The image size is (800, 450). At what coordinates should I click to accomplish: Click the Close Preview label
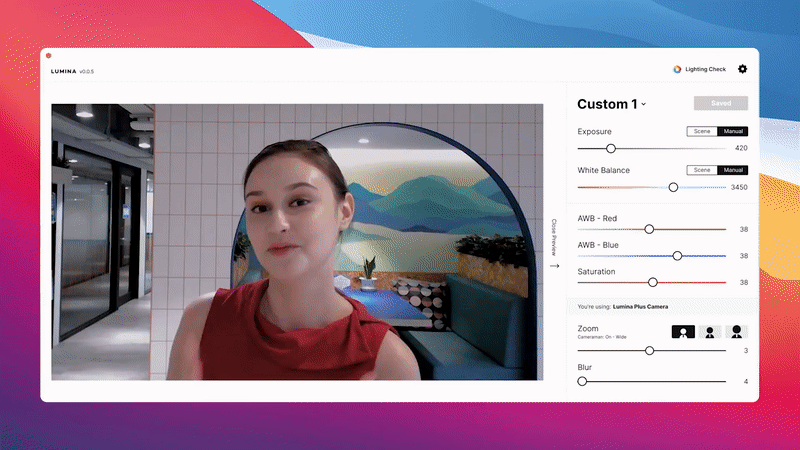click(x=554, y=237)
